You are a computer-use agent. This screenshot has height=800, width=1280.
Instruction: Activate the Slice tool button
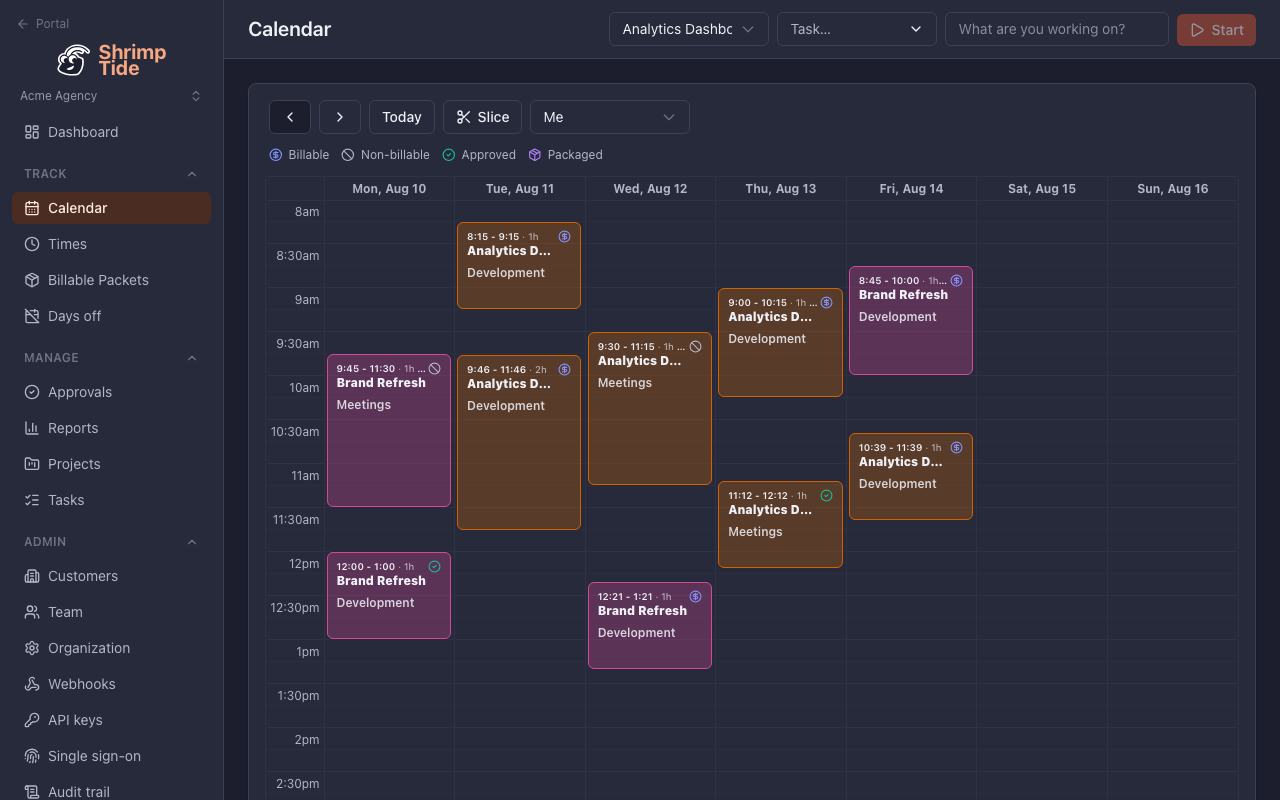click(483, 117)
